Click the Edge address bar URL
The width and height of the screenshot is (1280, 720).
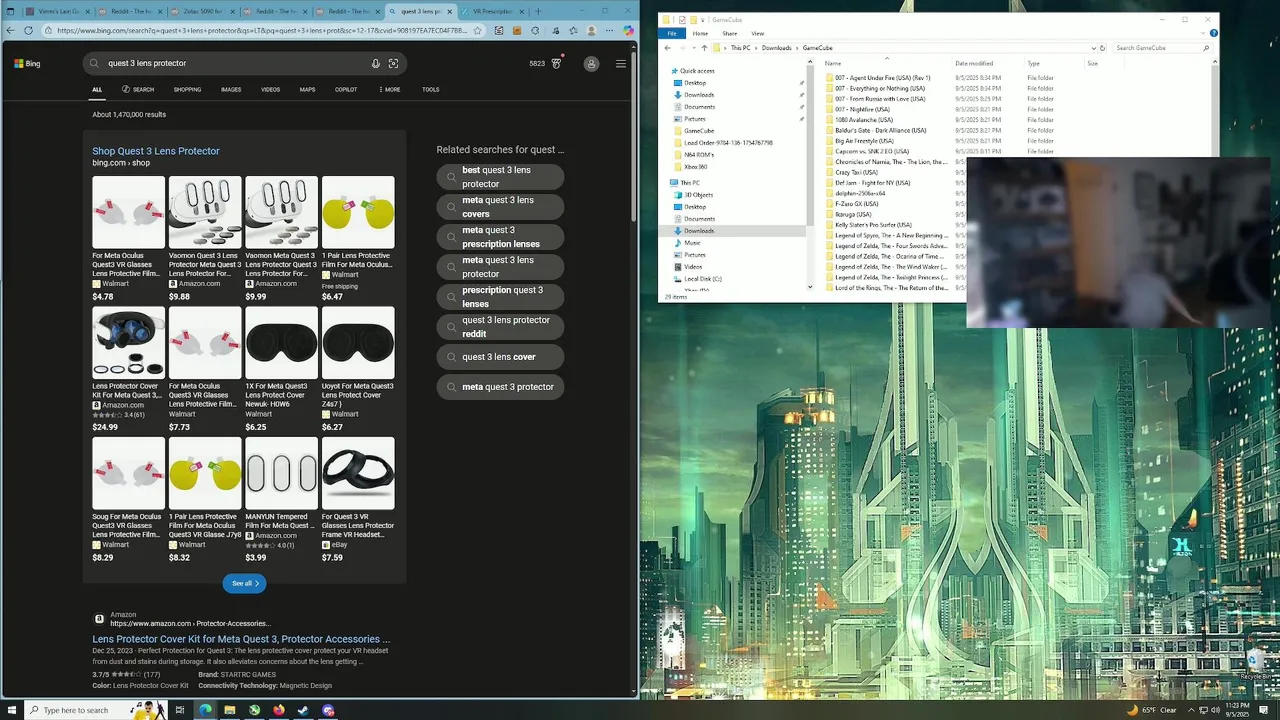[x=262, y=30]
